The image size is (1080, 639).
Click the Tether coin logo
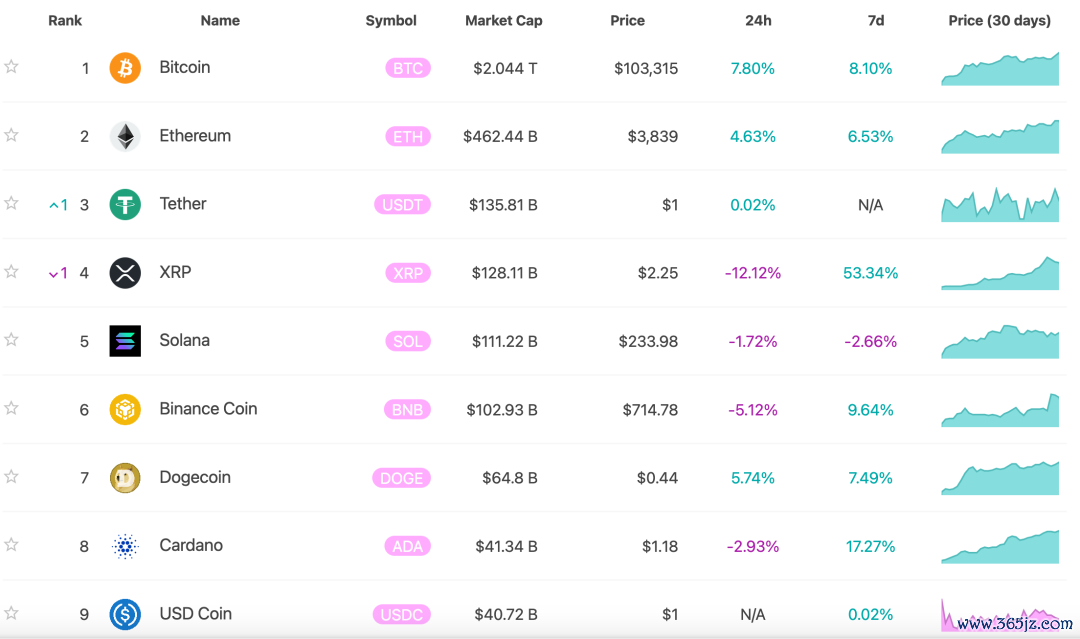point(125,205)
